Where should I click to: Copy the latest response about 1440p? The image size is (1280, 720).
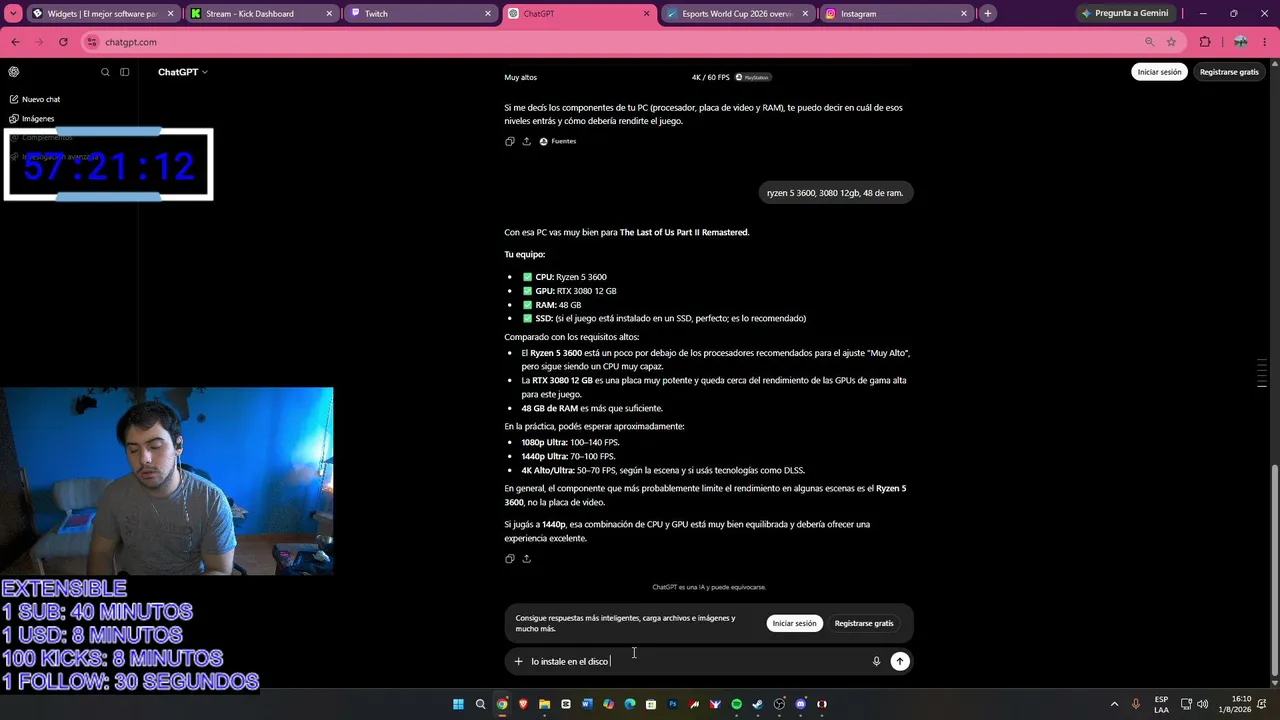coord(510,559)
